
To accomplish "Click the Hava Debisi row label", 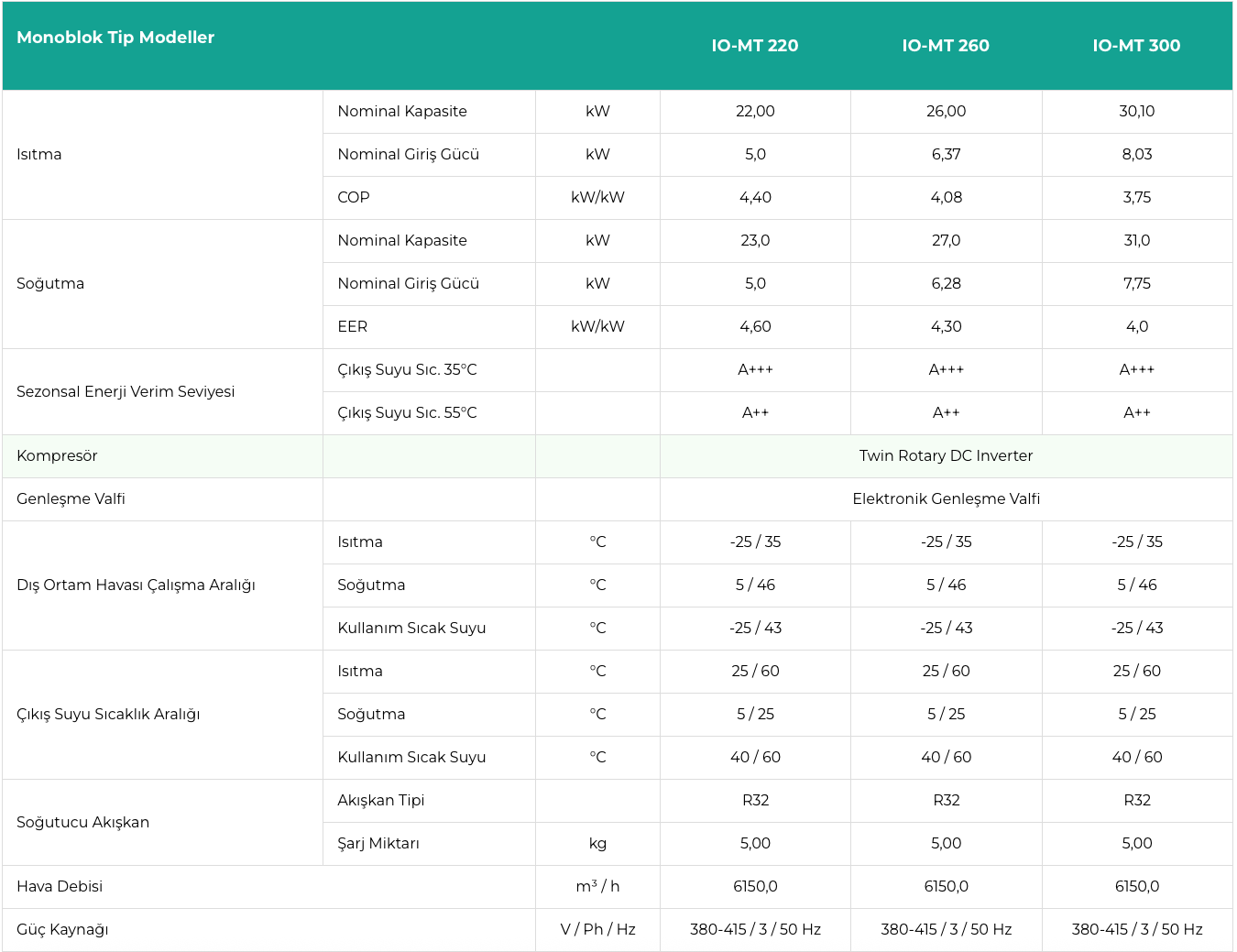I will pos(60,887).
